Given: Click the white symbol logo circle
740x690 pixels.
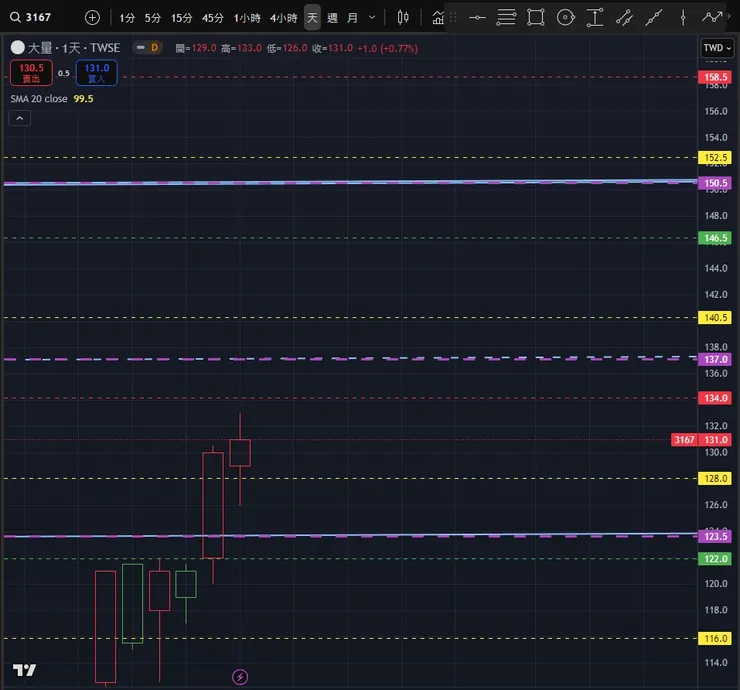Looking at the screenshot, I should pos(17,47).
